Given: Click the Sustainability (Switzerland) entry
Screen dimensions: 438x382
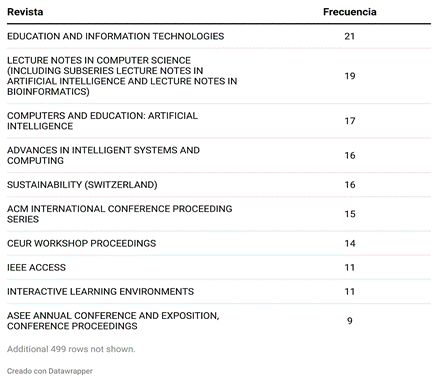Looking at the screenshot, I should coord(82,185).
